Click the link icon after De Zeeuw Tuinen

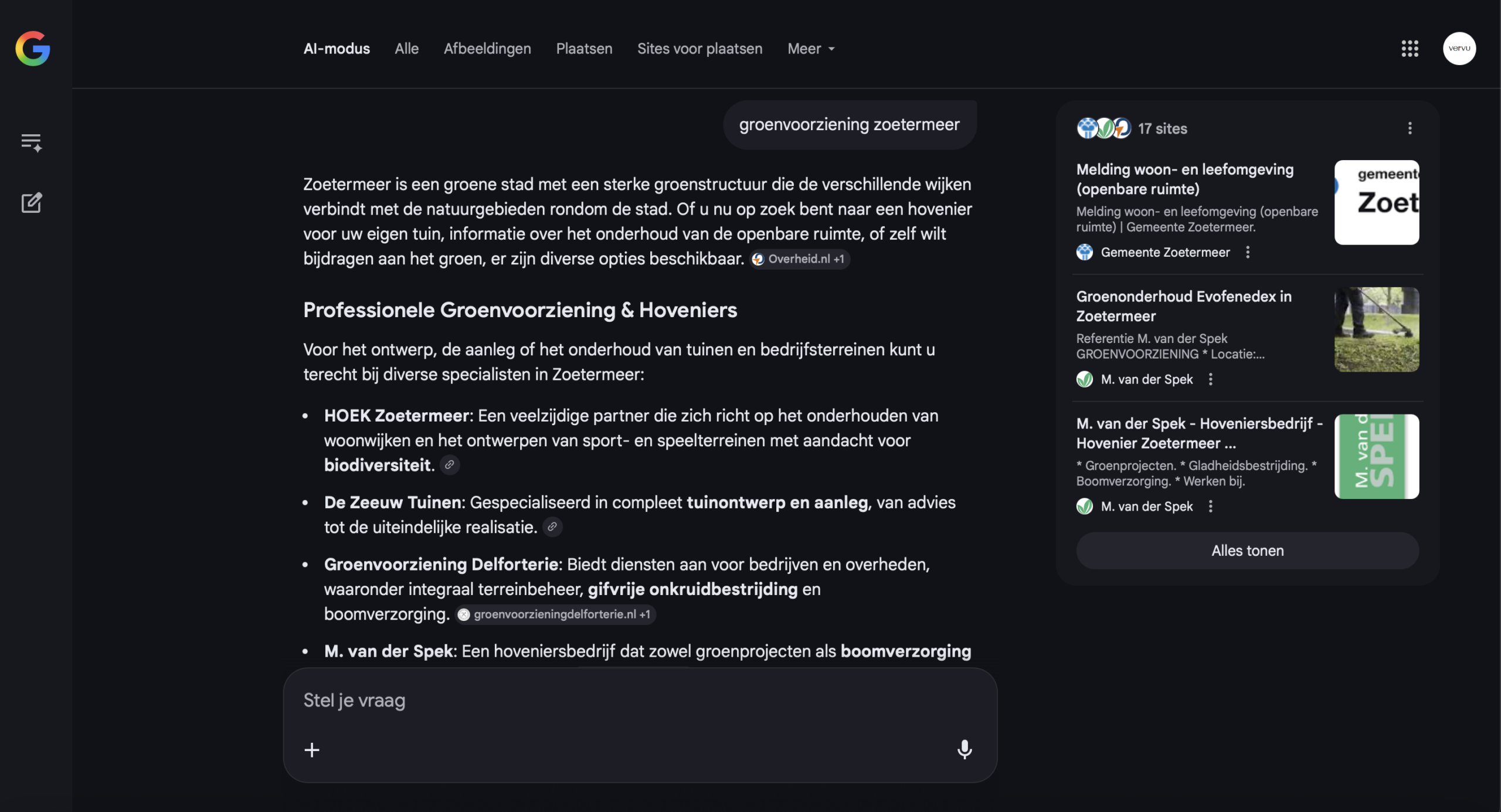tap(552, 526)
